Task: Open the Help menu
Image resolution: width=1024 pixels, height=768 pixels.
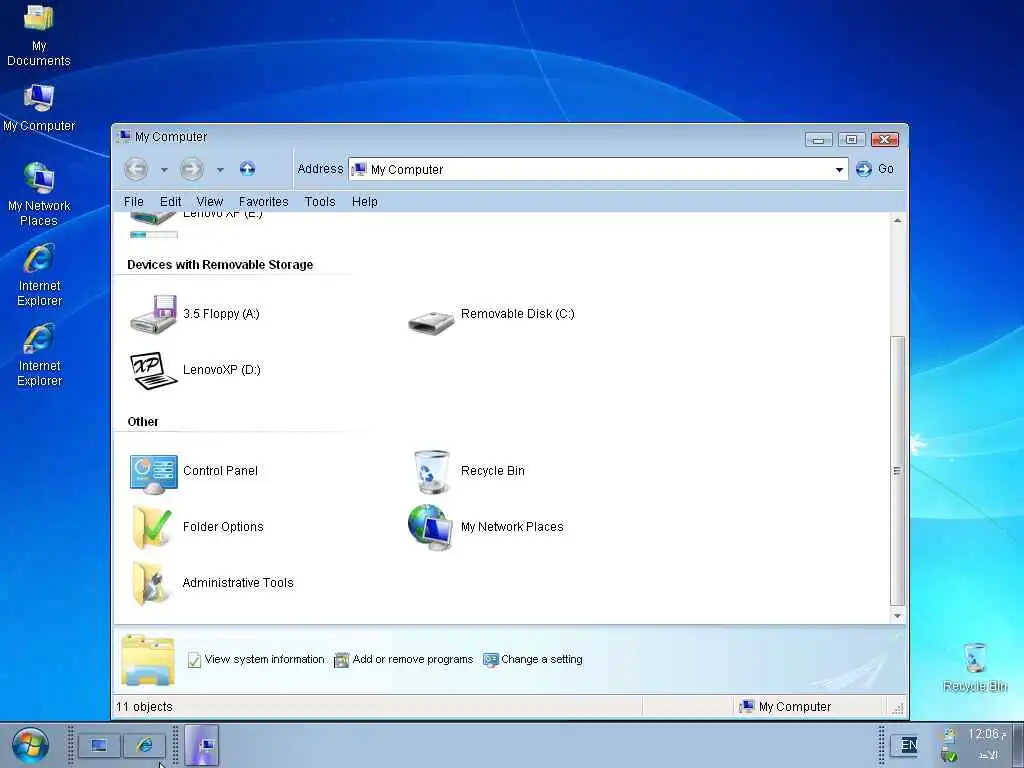Action: [364, 202]
